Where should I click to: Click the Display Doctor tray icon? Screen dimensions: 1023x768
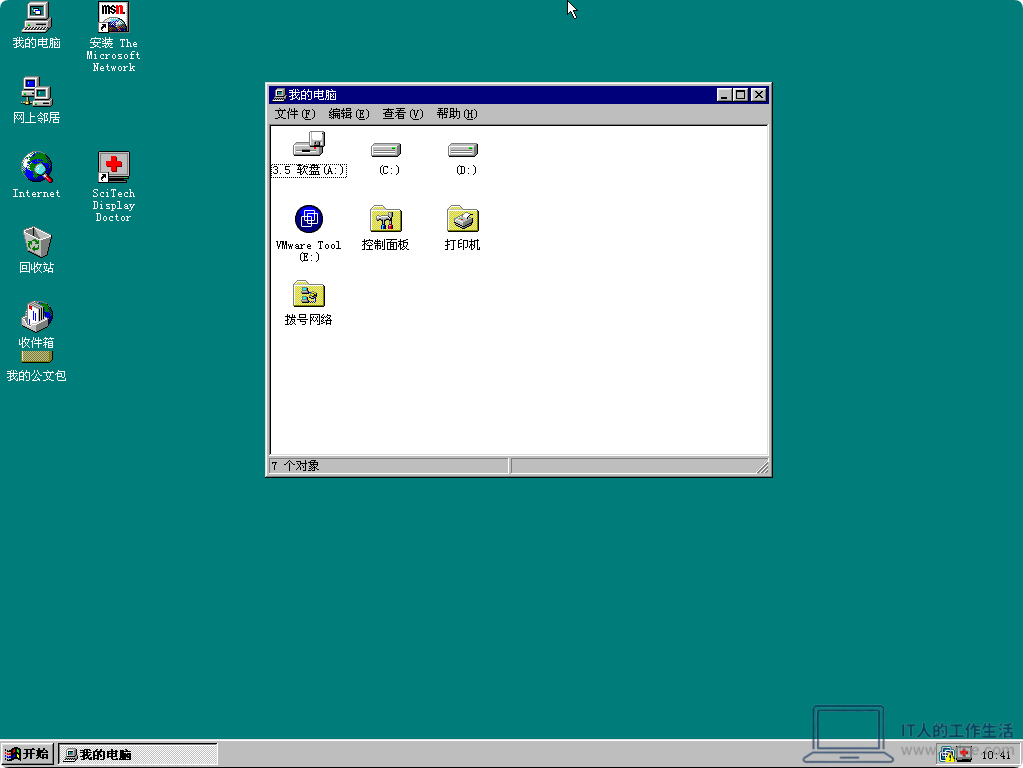click(964, 755)
